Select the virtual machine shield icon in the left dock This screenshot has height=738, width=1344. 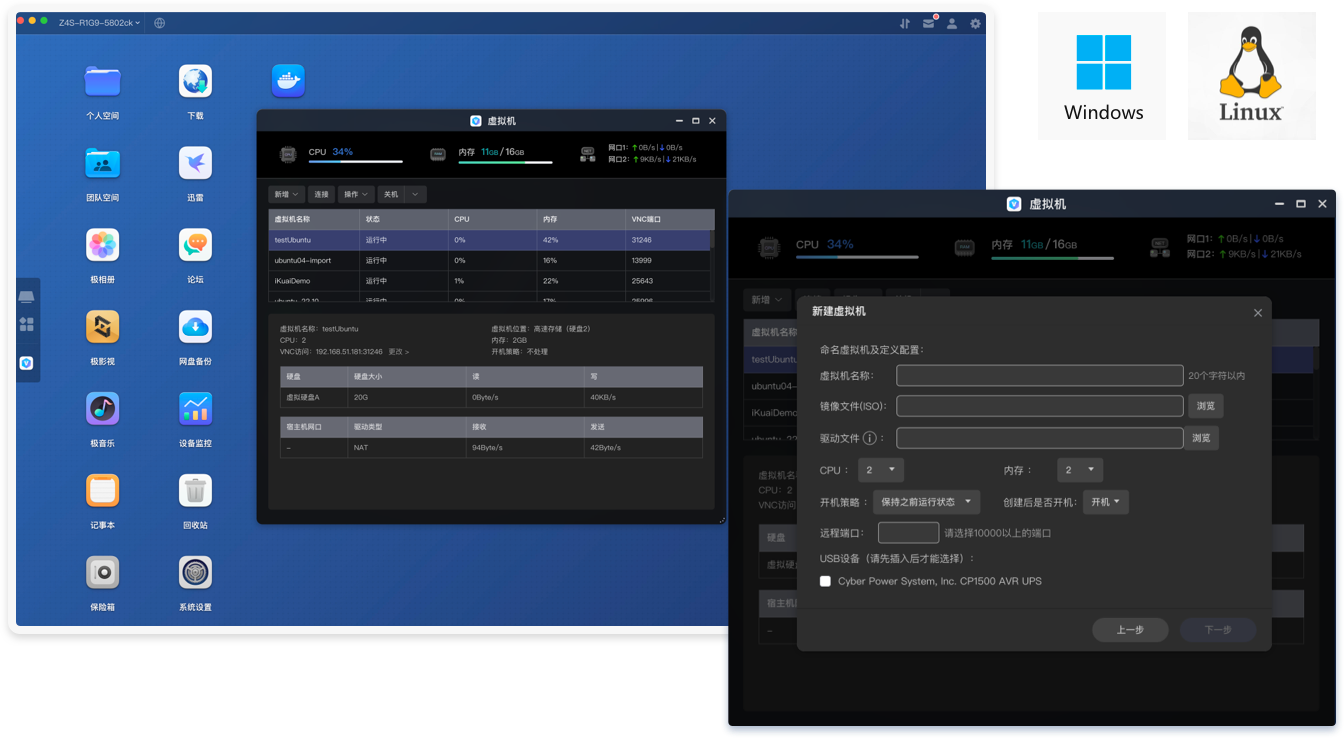pyautogui.click(x=27, y=363)
